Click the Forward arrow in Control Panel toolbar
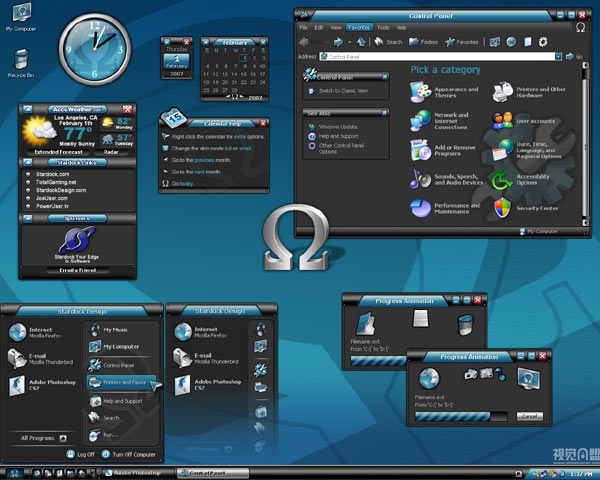Viewport: 600px width, 480px height. [338, 42]
